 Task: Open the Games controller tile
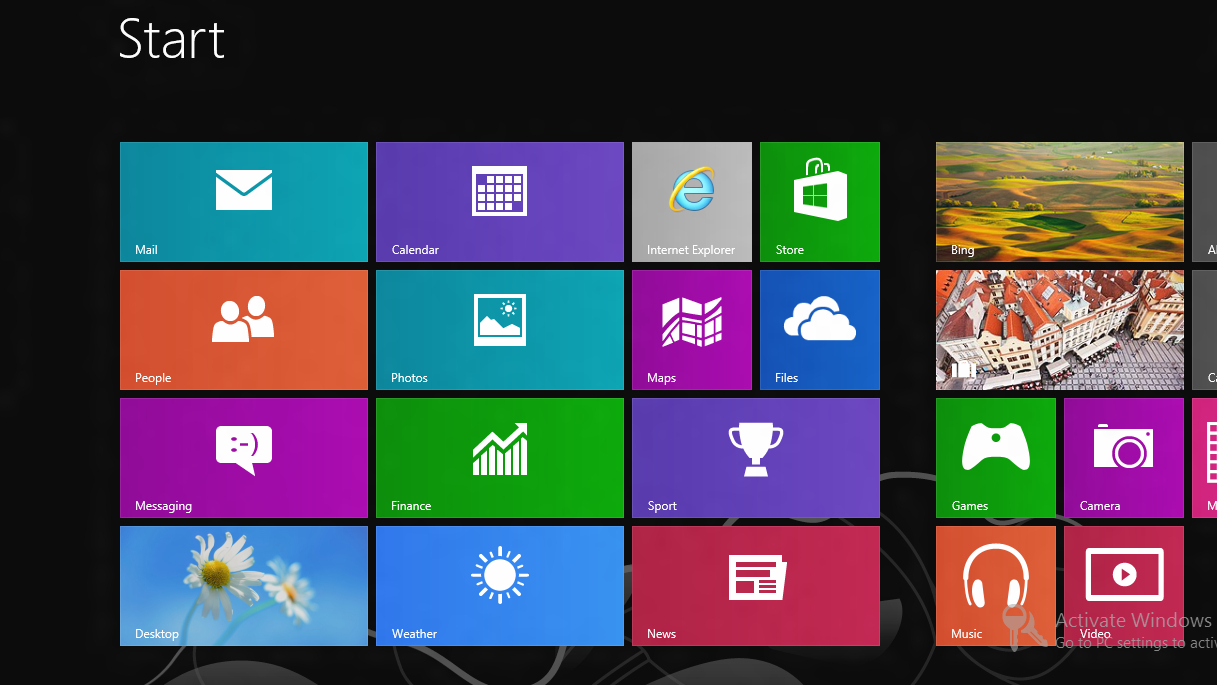pyautogui.click(x=995, y=457)
